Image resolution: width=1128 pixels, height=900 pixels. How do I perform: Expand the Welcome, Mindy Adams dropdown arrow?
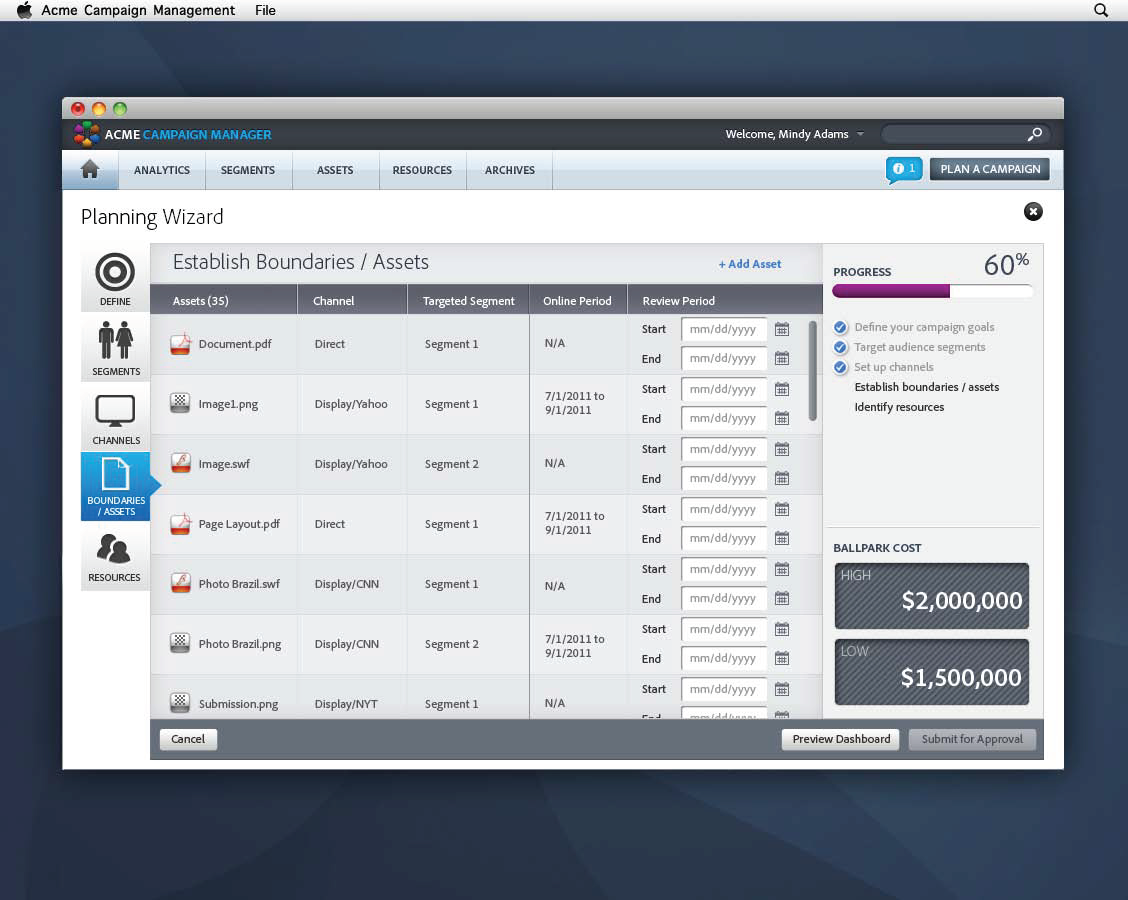pyautogui.click(x=860, y=135)
